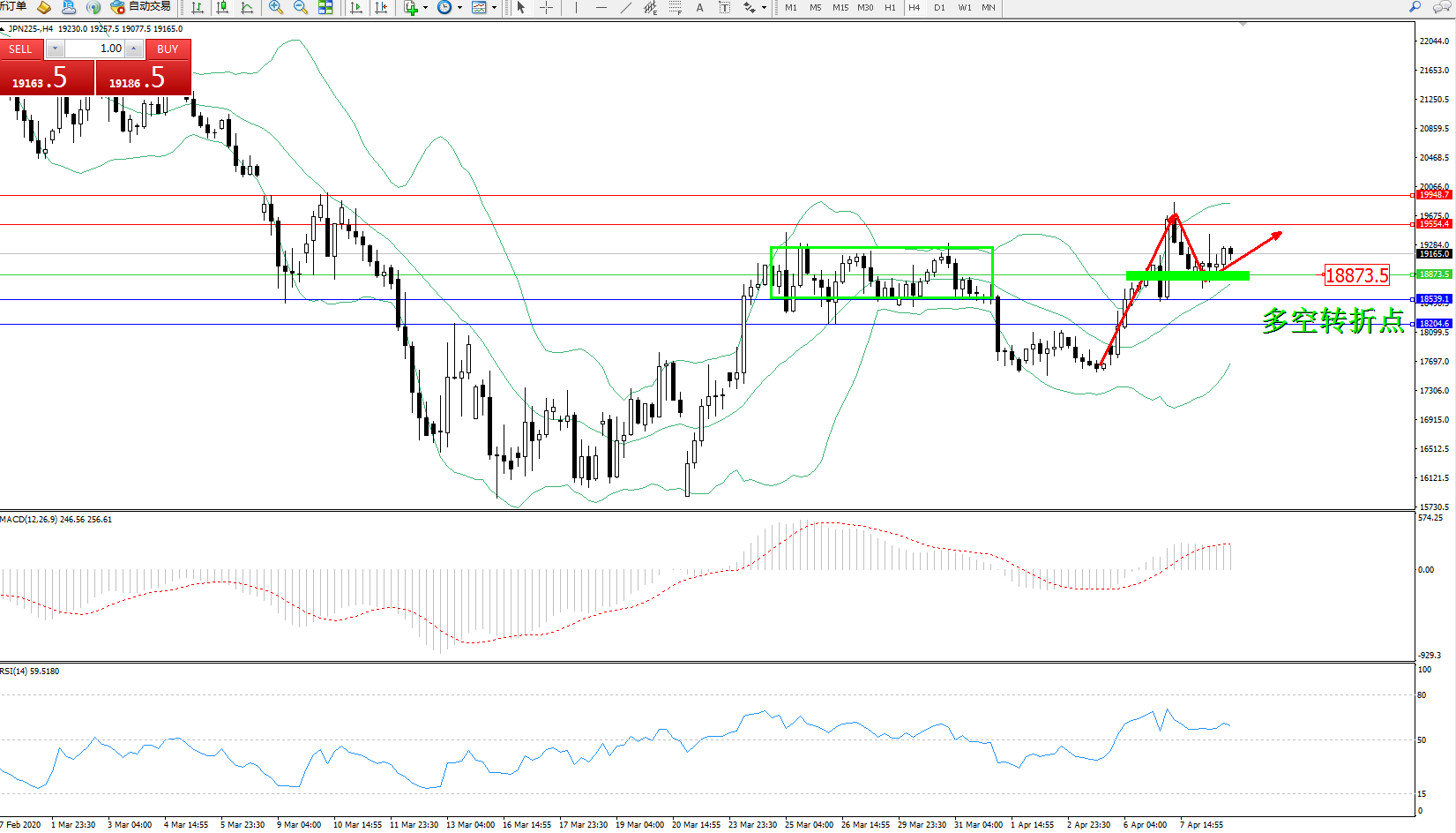Select the trendline drawing tool
This screenshot has height=833, width=1456.
626,8
